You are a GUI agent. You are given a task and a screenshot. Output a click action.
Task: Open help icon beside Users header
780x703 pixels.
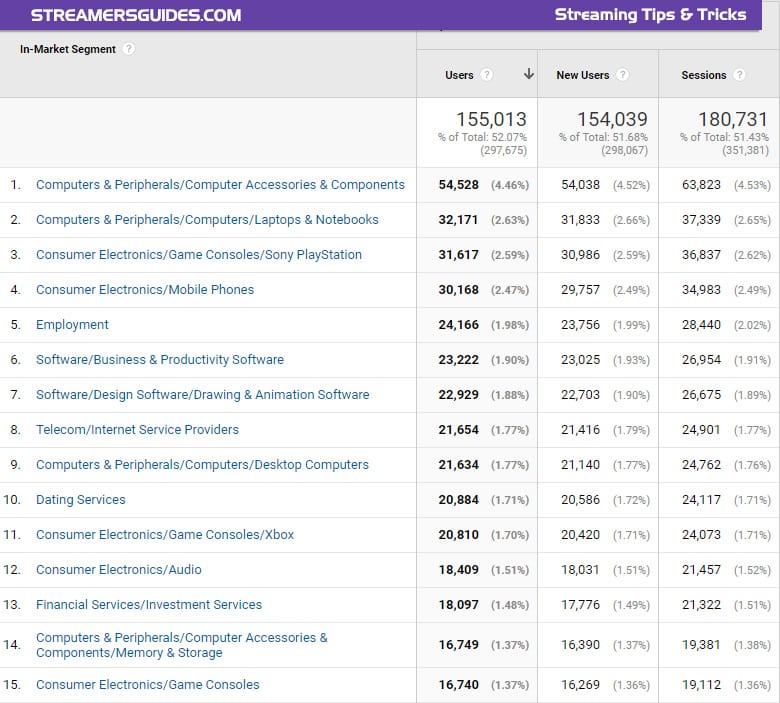click(487, 75)
